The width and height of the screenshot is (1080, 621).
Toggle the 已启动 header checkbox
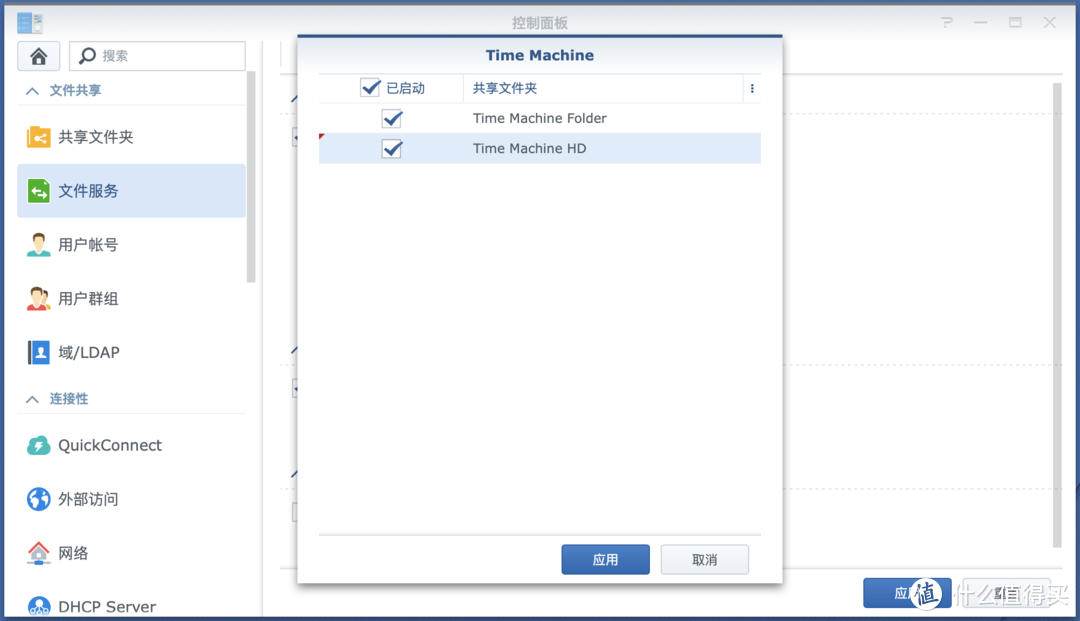tap(370, 87)
